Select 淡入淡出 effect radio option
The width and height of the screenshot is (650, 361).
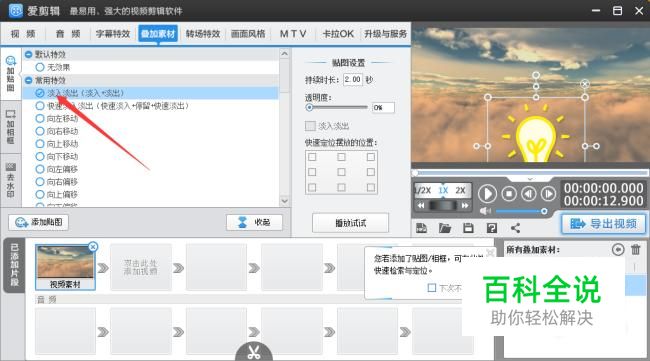click(40, 93)
